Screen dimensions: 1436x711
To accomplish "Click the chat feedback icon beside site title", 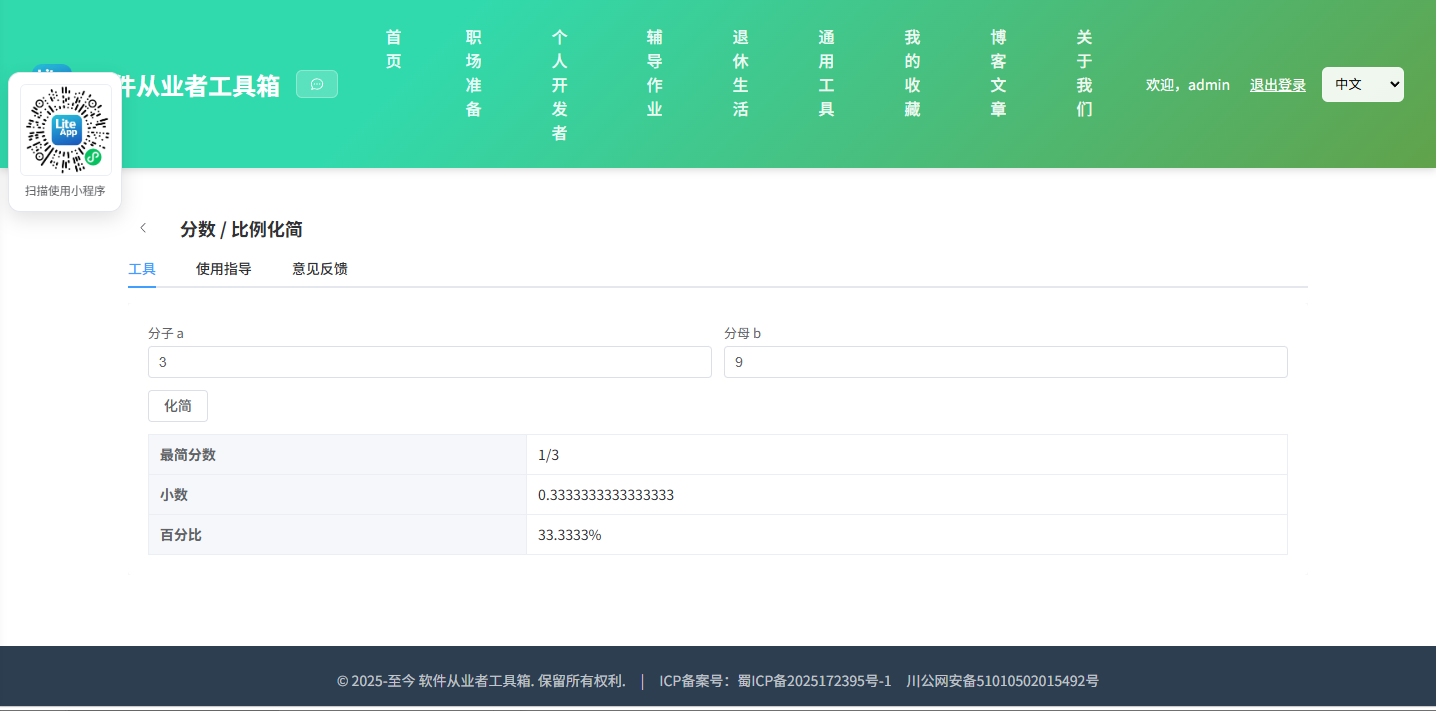I will [x=317, y=84].
